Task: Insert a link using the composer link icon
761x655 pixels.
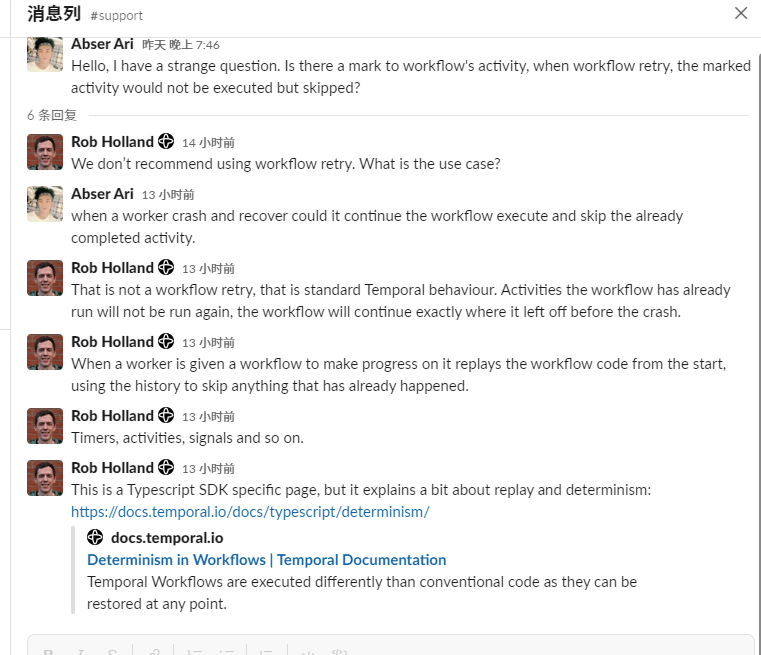Action: coord(154,652)
